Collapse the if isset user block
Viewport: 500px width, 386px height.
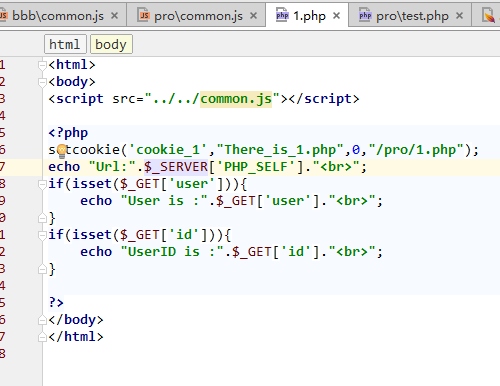pyautogui.click(x=42, y=184)
